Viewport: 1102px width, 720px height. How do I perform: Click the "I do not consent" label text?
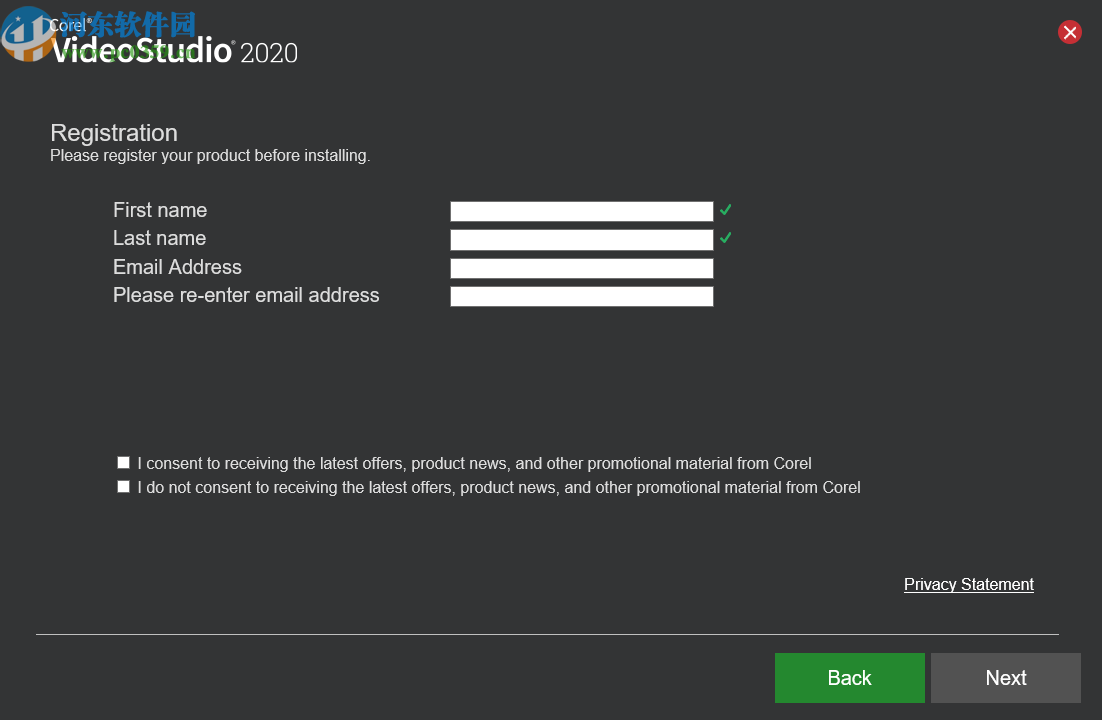click(x=498, y=488)
